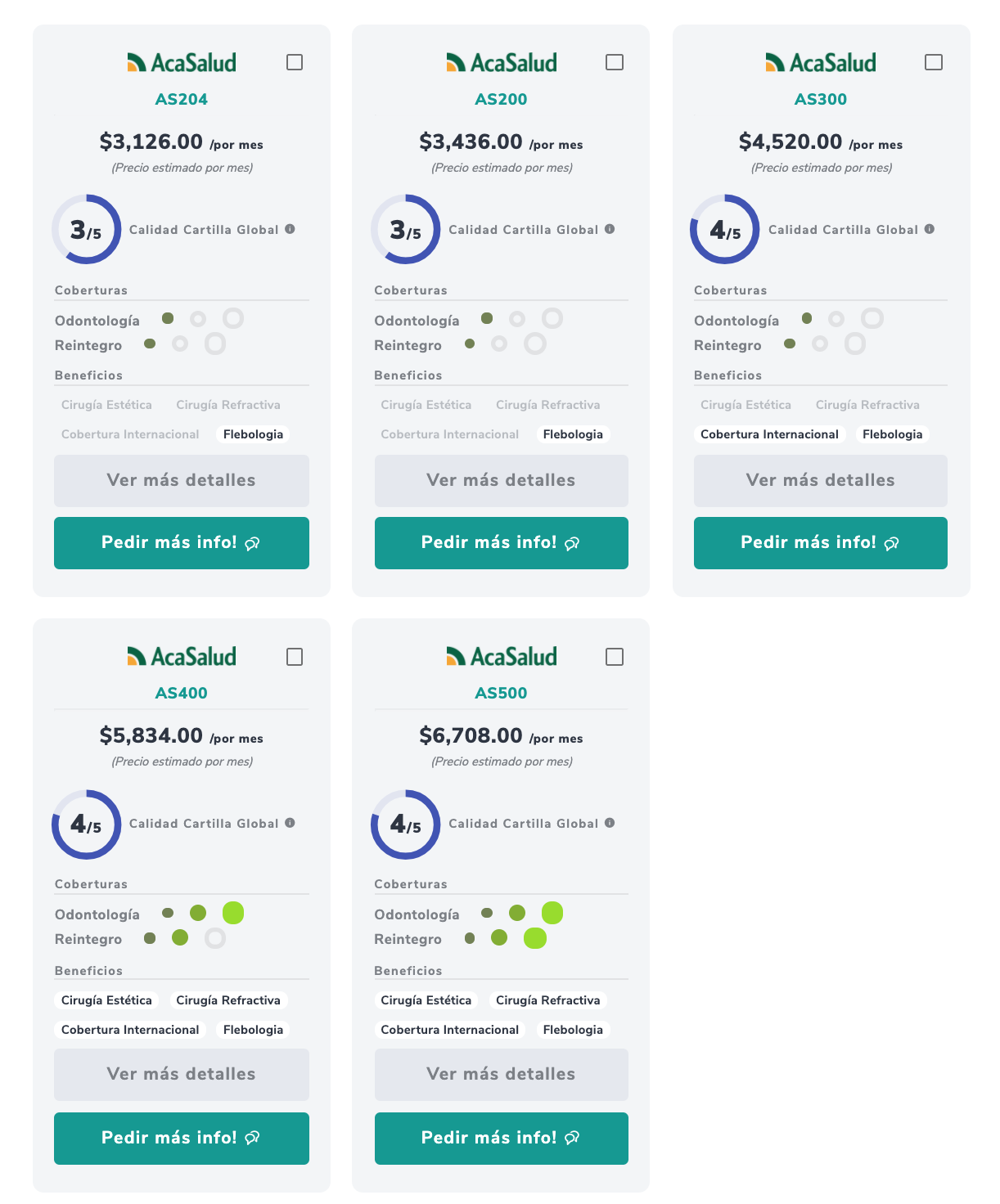Viewport: 1000px width, 1204px height.
Task: Click the AcaSalud logo on the AS204 card
Action: (x=182, y=62)
